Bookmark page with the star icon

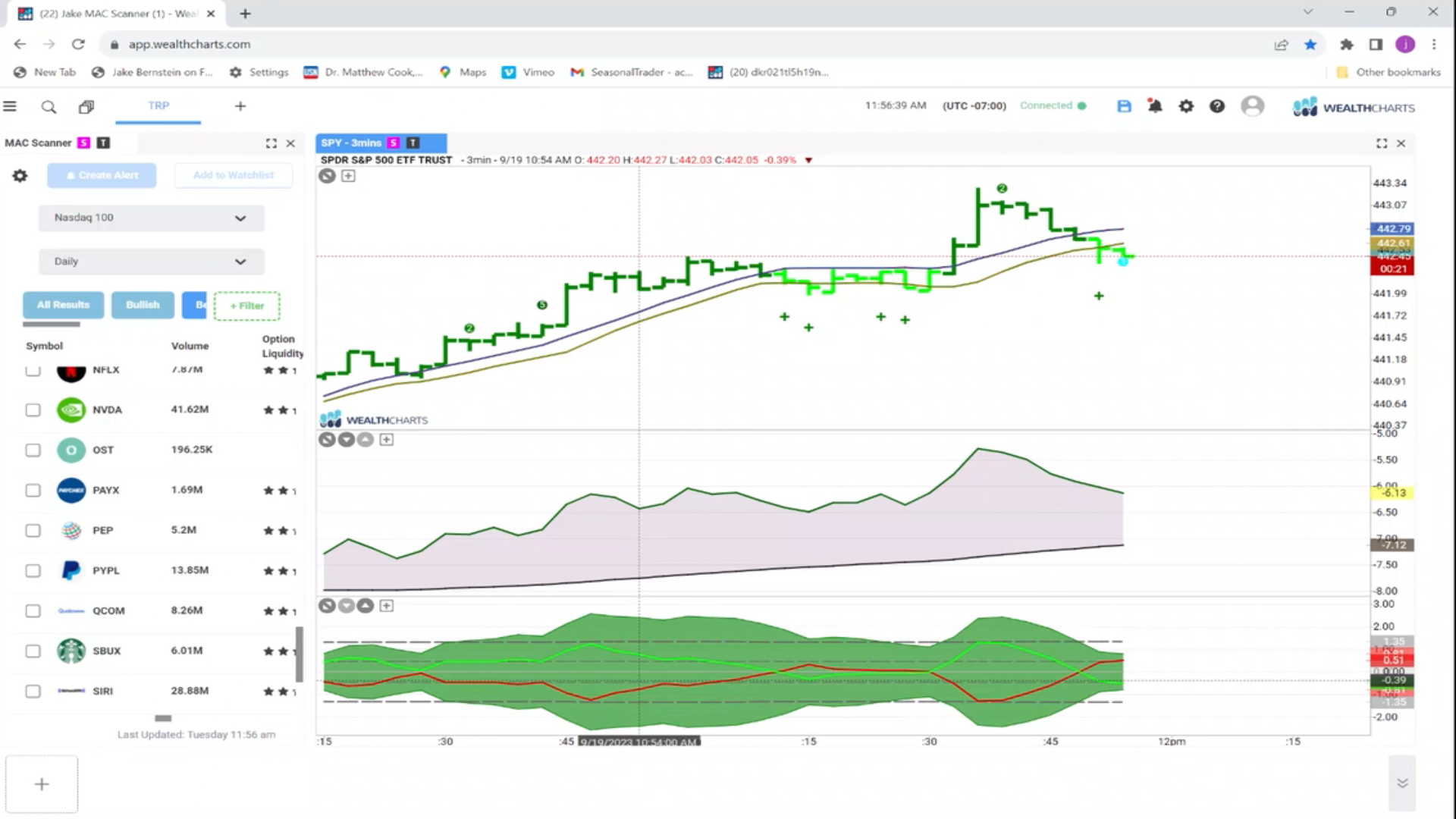pos(1310,45)
